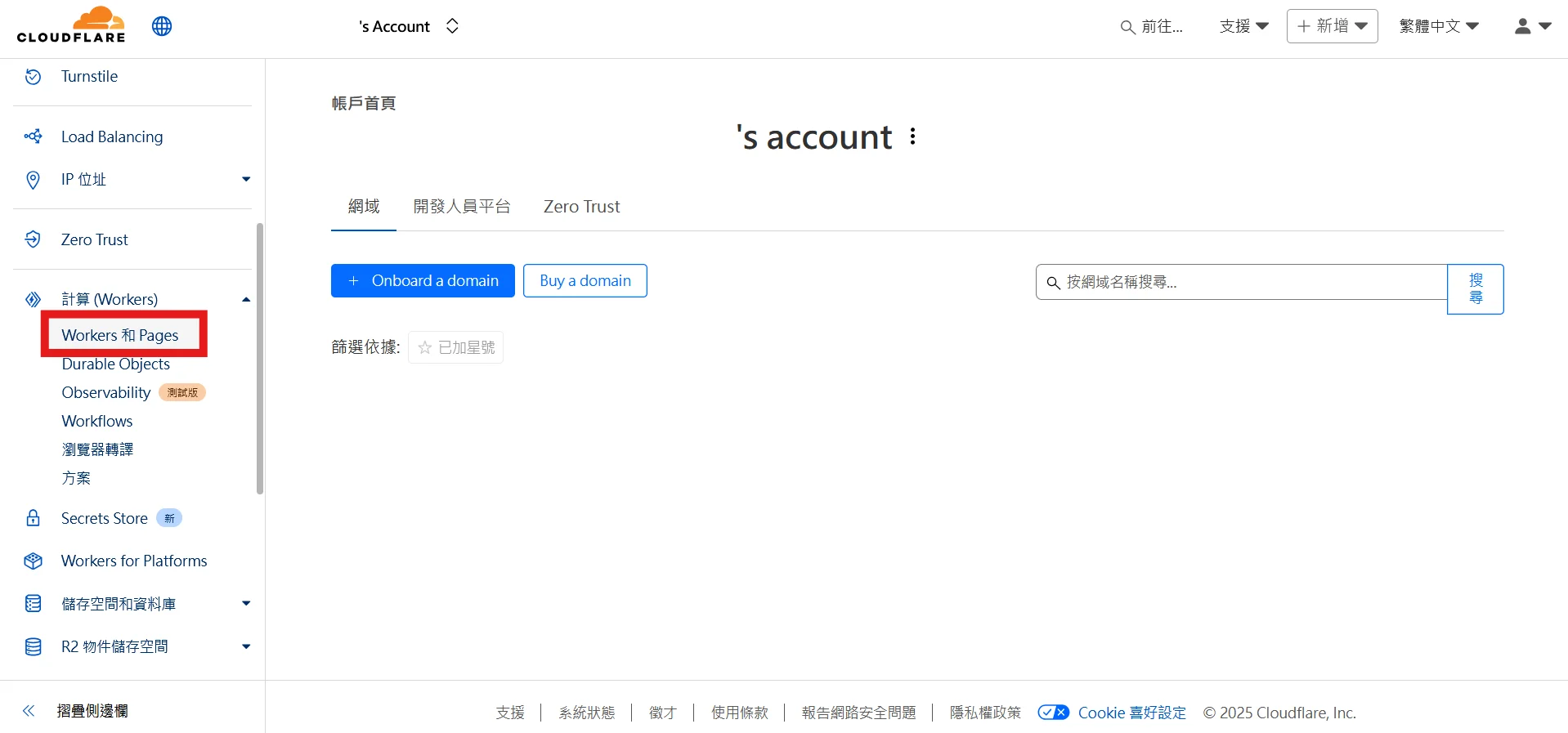This screenshot has height=733, width=1568.
Task: Open the 繁體中文 language dropdown
Action: pyautogui.click(x=1438, y=26)
